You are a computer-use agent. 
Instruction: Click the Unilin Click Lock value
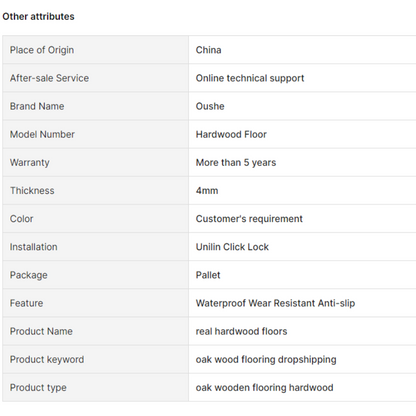coord(232,247)
